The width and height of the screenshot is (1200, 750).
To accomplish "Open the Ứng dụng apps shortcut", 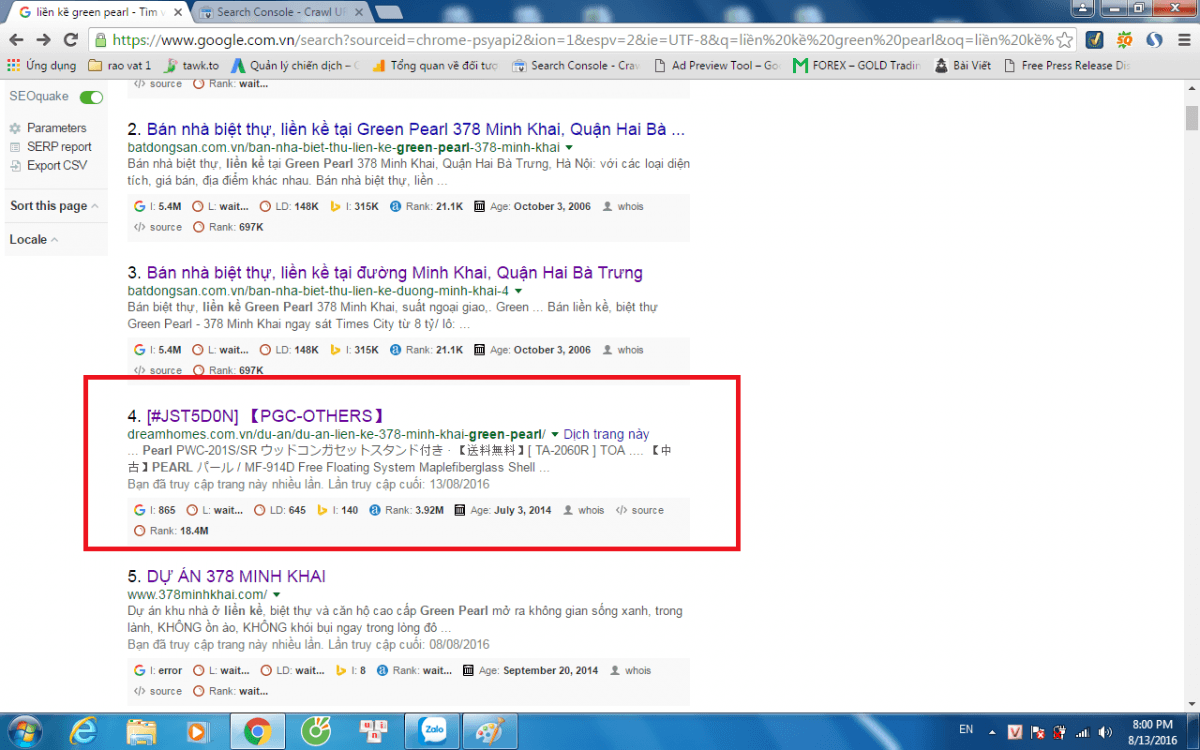I will point(42,66).
